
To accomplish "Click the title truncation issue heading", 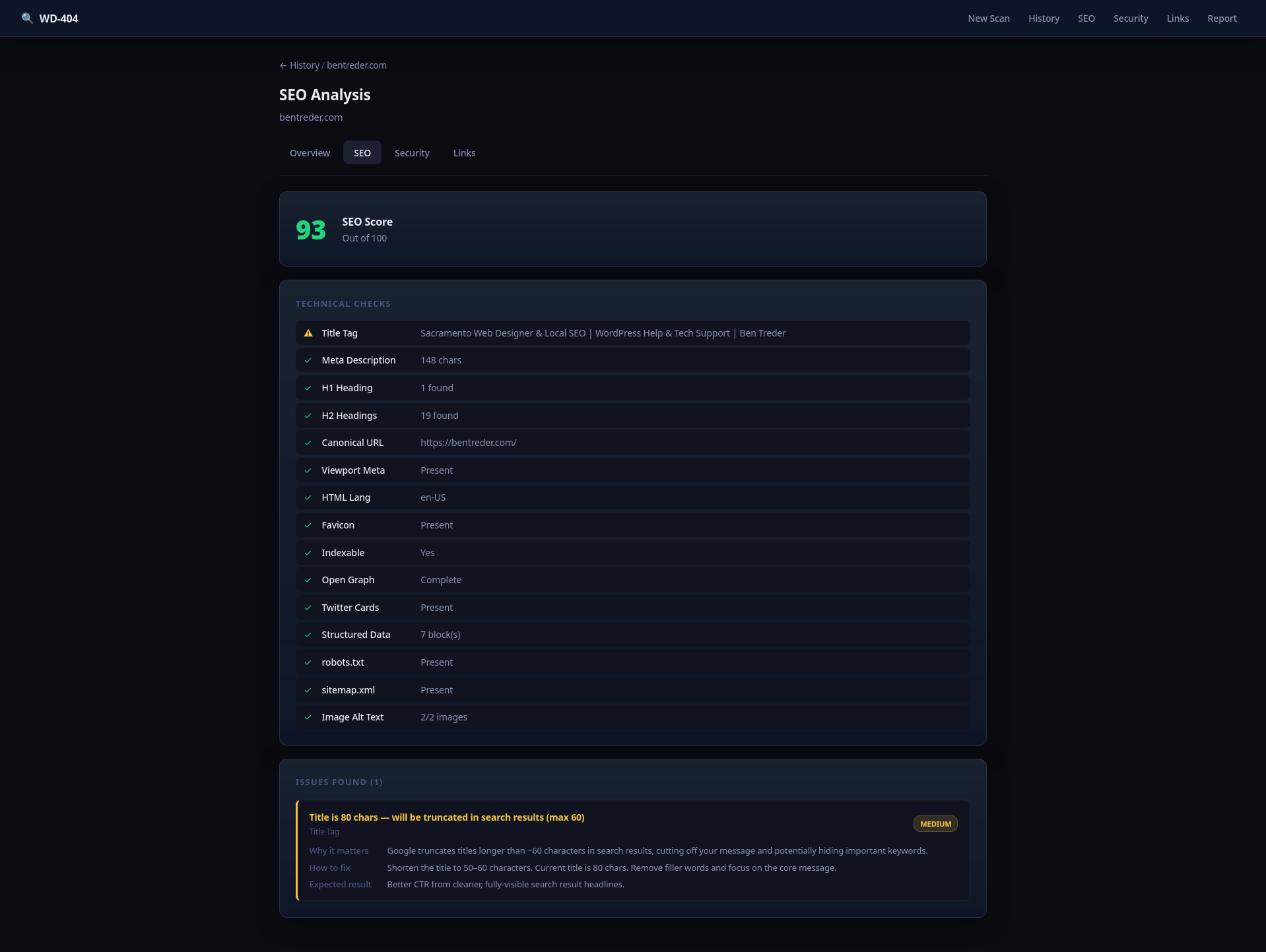I will tap(447, 817).
